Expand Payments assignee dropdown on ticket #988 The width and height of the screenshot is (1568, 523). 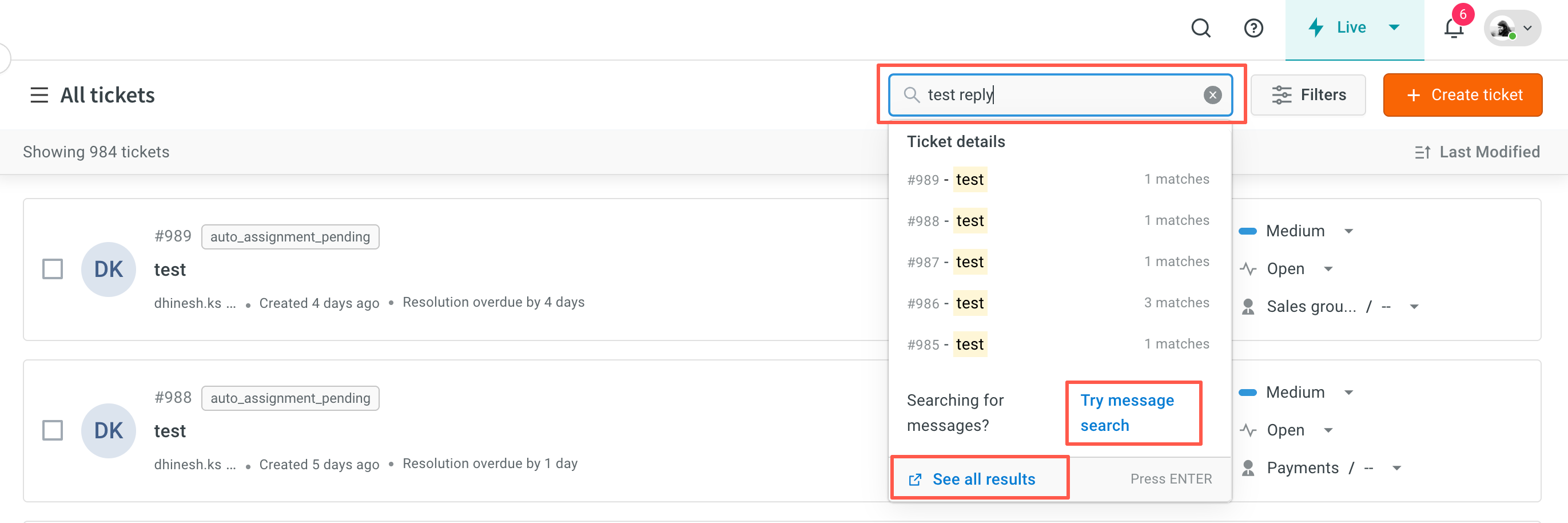click(1396, 468)
